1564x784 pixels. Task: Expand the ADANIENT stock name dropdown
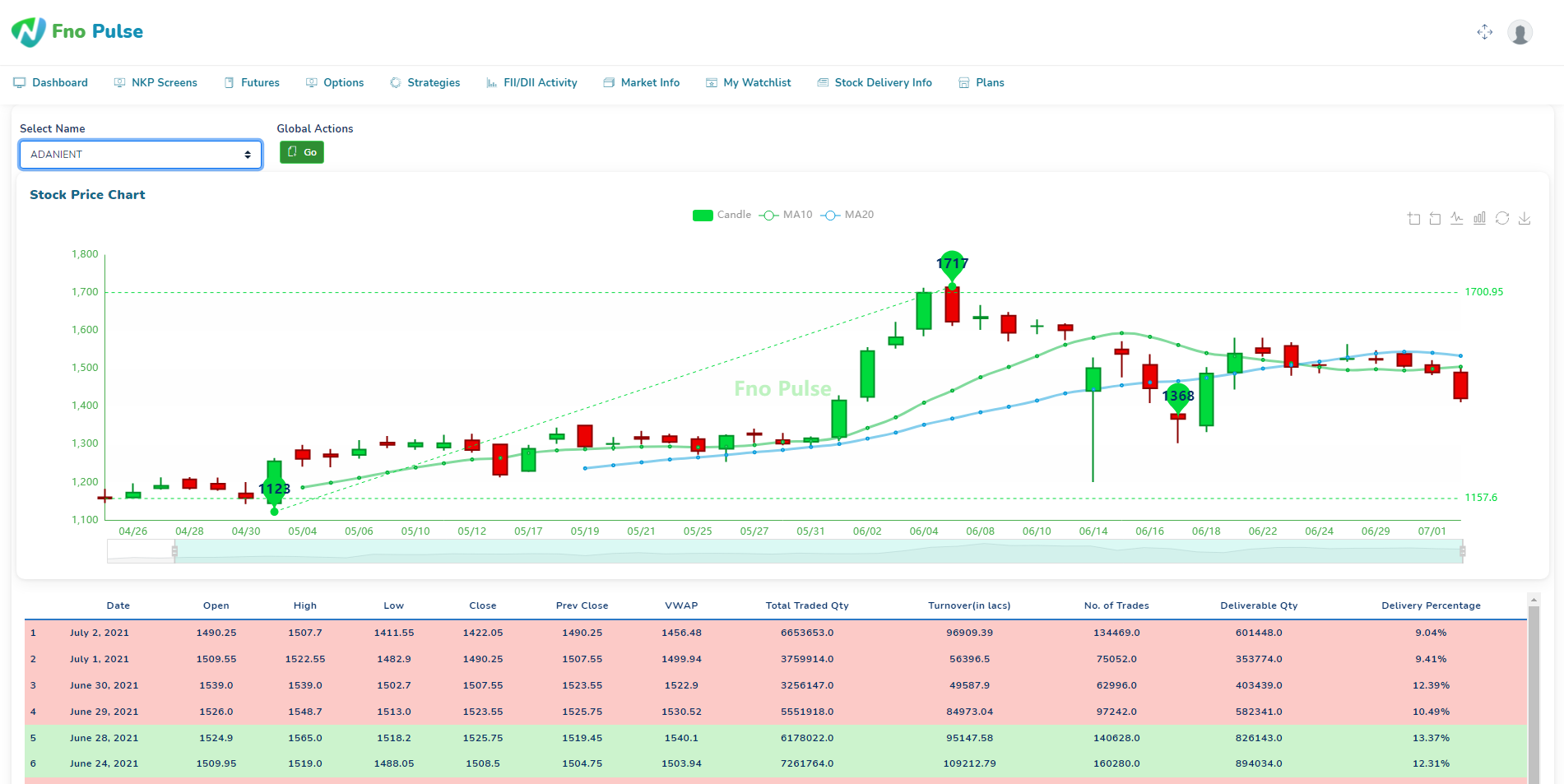[141, 155]
